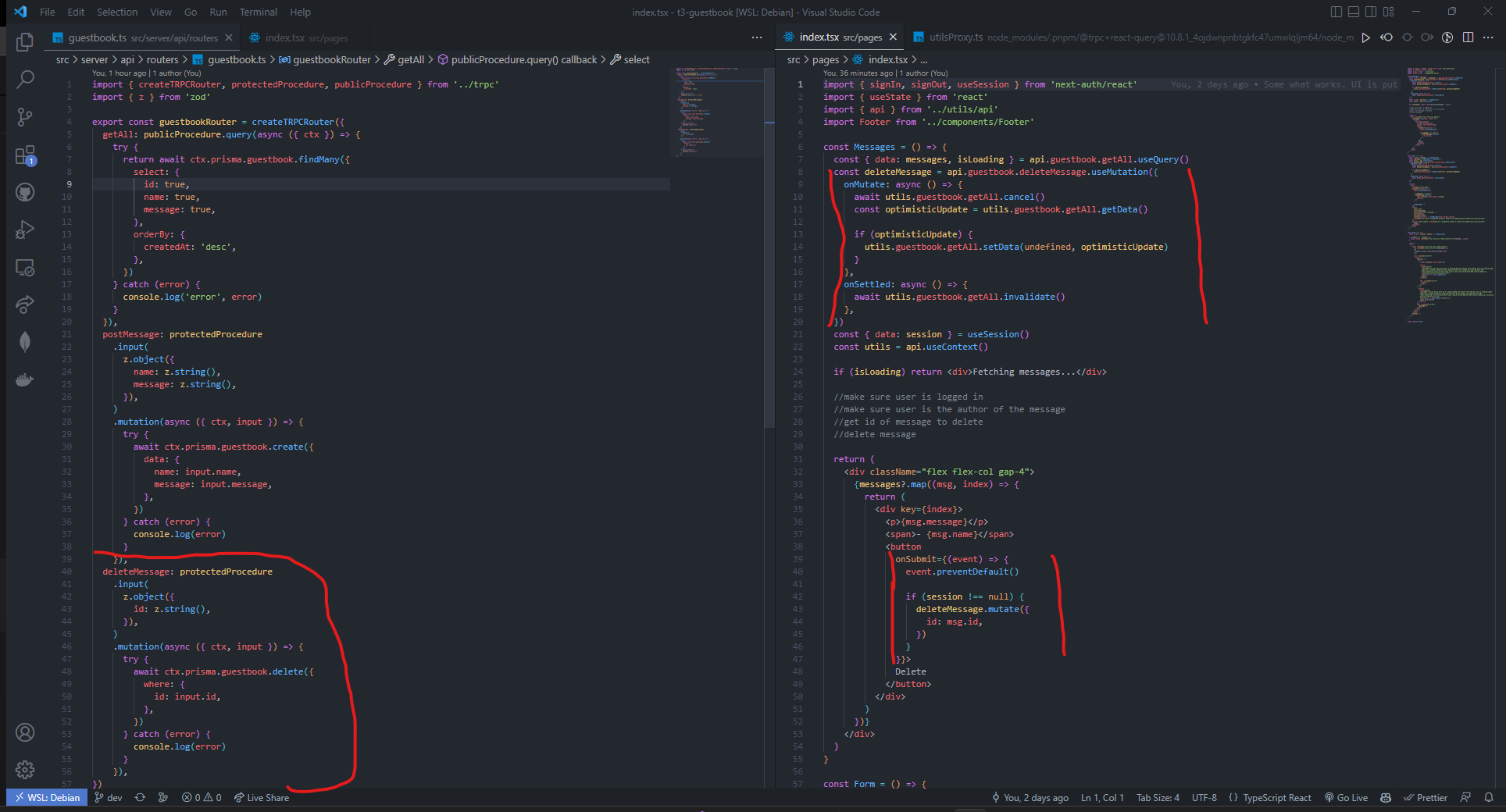Screen dimensions: 1506x812
Task: Open the Accounts menu in the activity bar
Action: [25, 732]
